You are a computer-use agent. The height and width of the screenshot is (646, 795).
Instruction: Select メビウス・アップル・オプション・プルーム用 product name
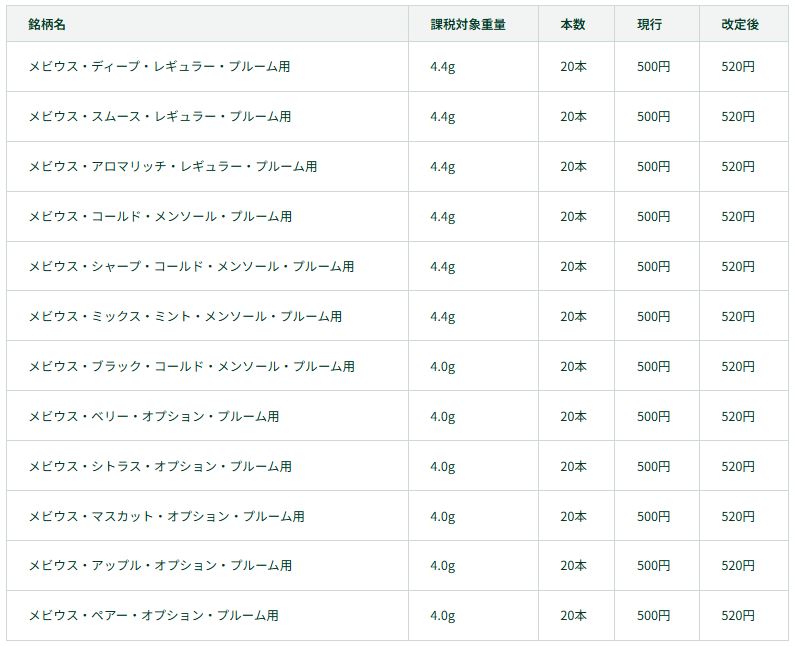click(159, 566)
